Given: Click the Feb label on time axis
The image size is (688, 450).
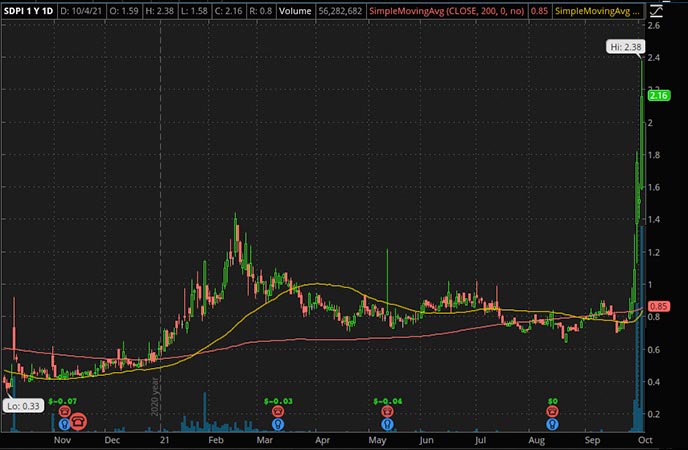Looking at the screenshot, I should click(215, 440).
